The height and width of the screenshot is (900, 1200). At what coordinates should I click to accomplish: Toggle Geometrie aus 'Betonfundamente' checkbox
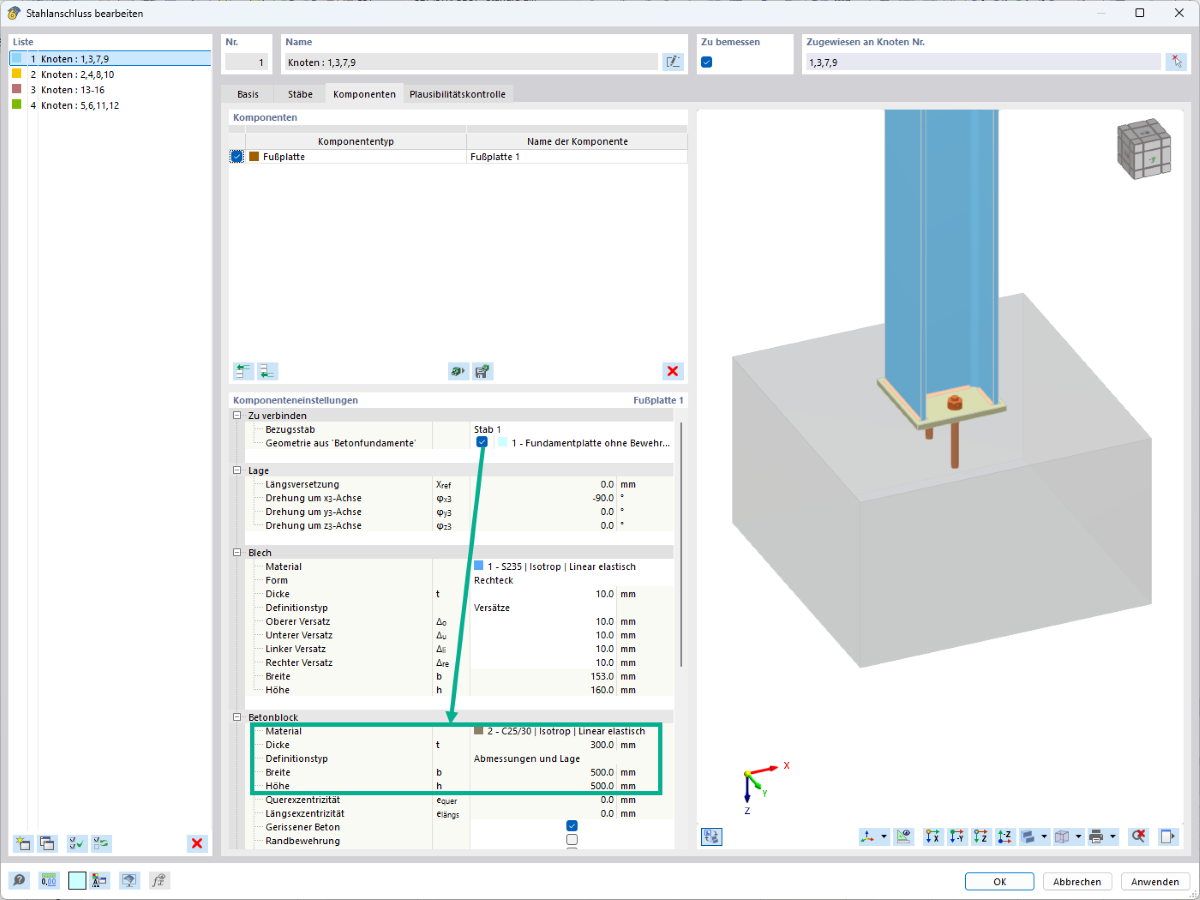(482, 442)
